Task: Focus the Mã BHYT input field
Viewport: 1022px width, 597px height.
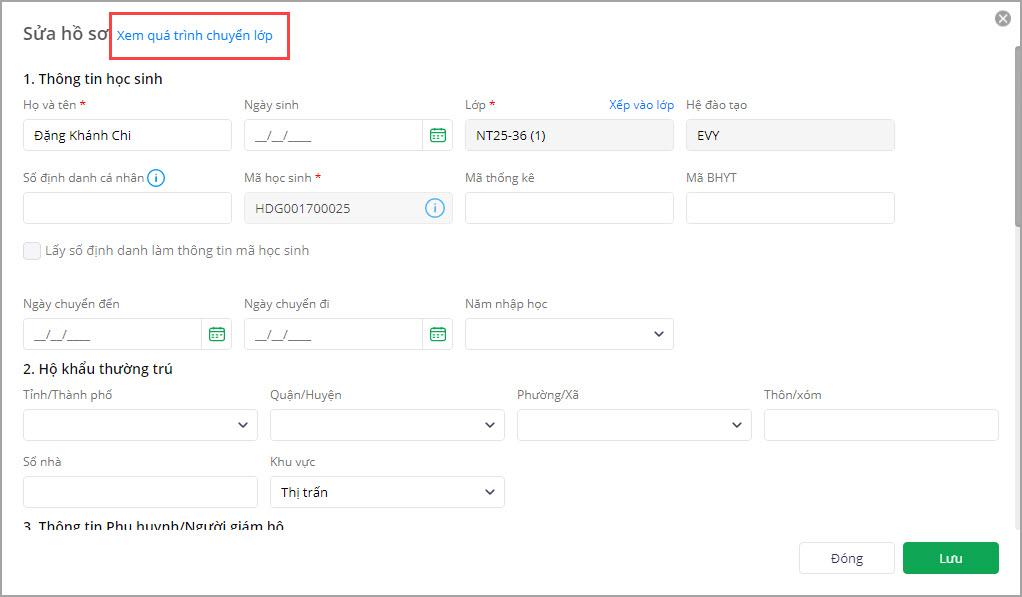Action: 790,208
